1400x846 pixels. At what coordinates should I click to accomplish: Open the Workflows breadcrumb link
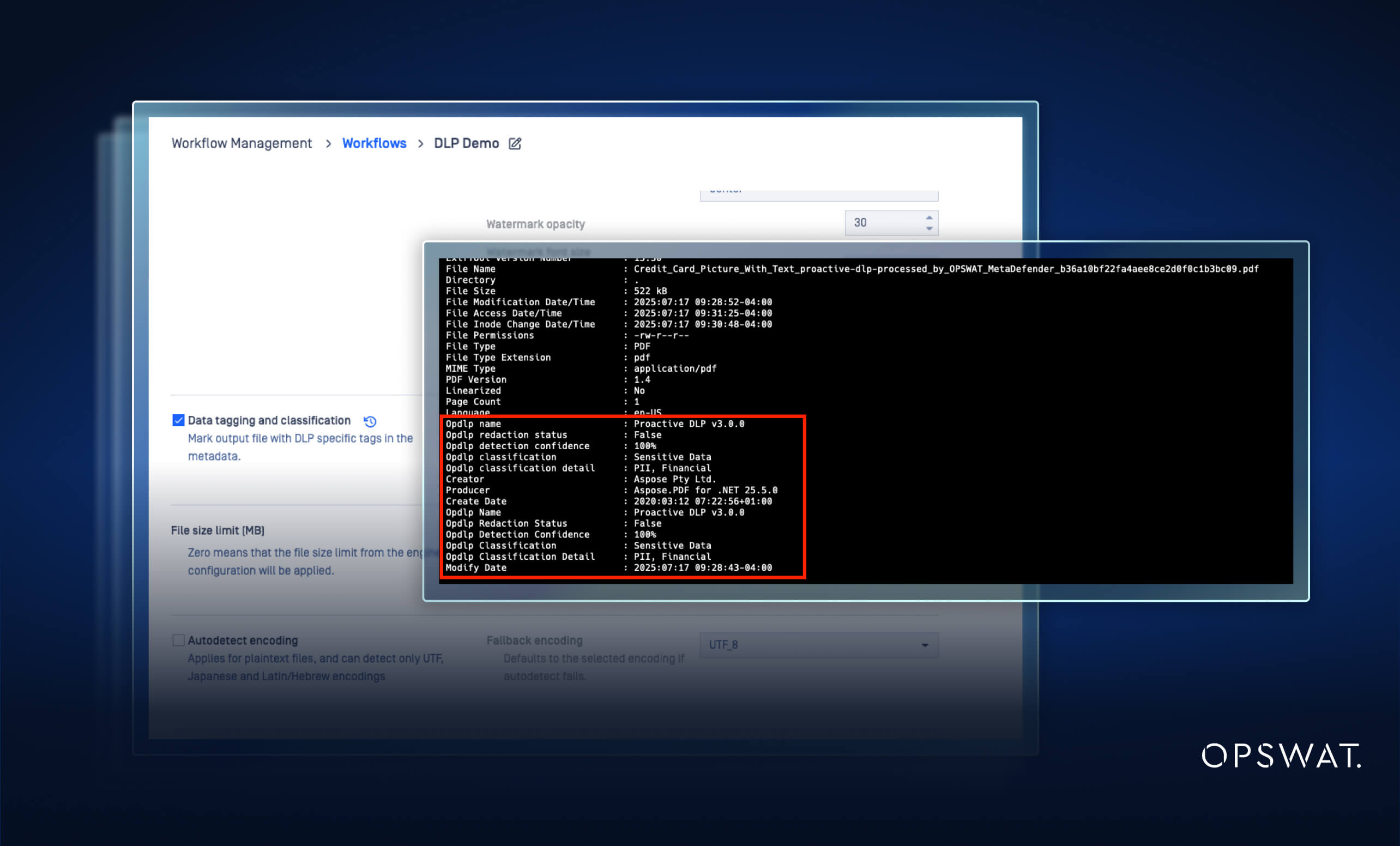pos(374,143)
